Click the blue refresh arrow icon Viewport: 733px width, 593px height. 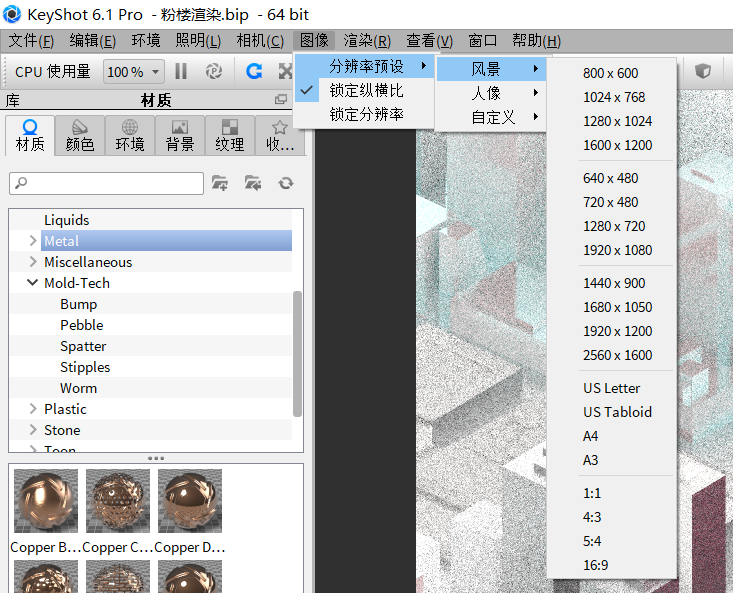coord(254,71)
